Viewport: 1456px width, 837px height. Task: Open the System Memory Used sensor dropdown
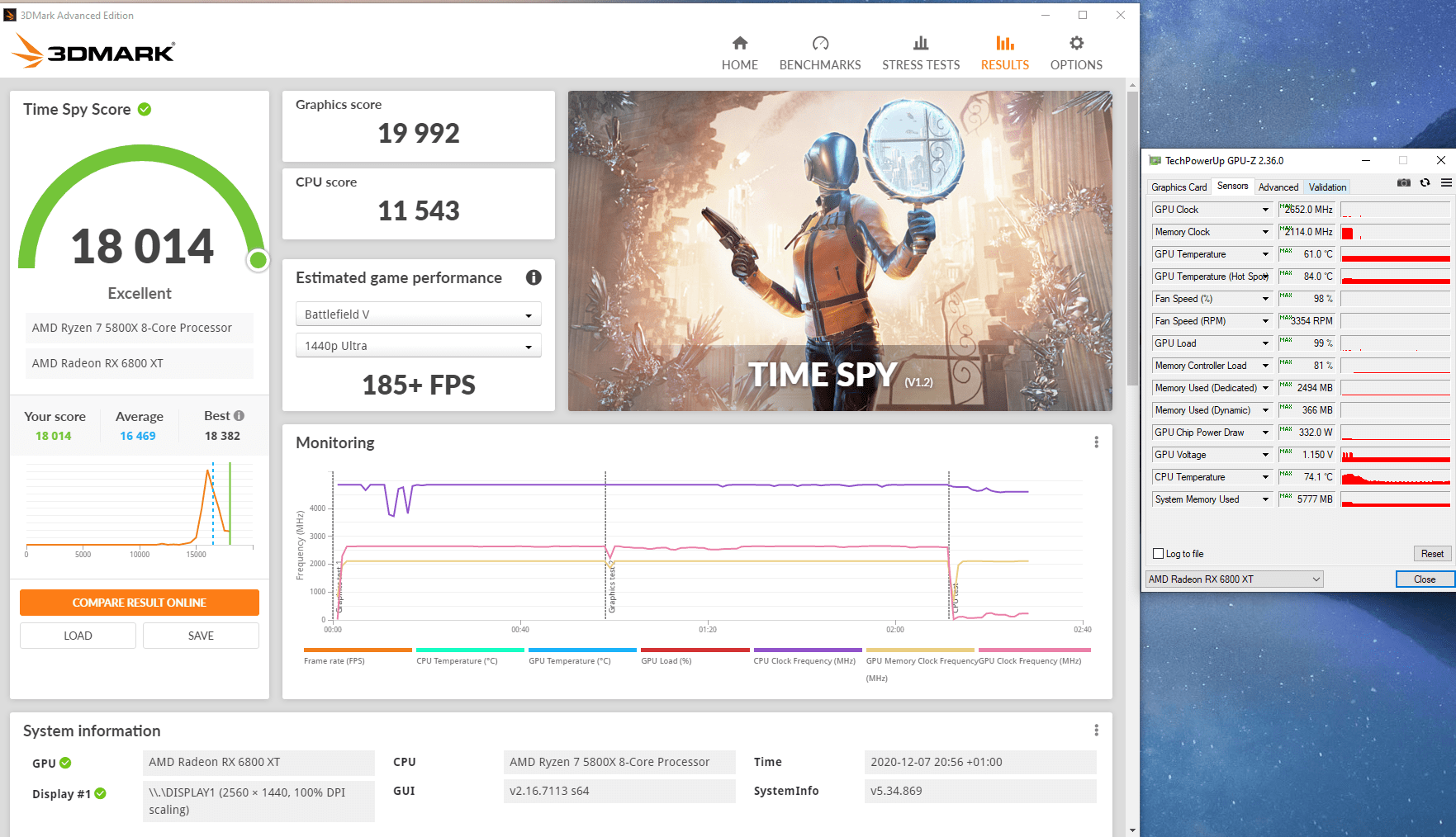coord(1265,499)
